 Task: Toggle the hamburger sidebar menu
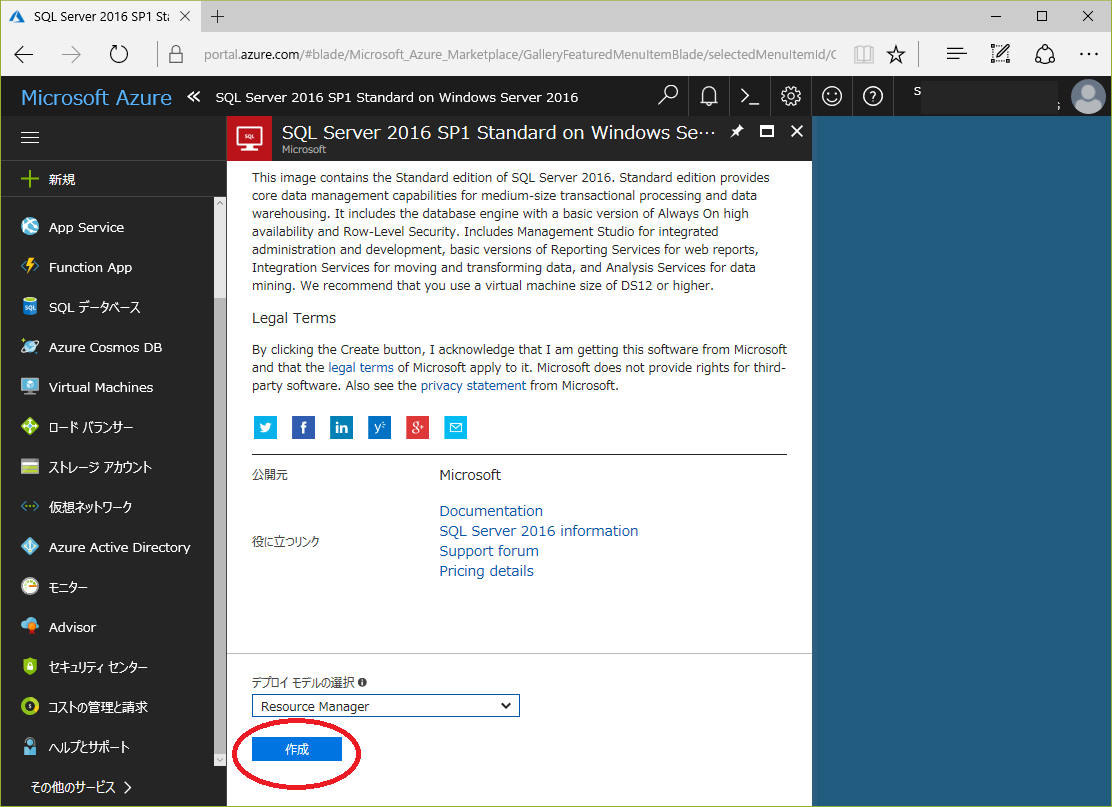coord(30,138)
